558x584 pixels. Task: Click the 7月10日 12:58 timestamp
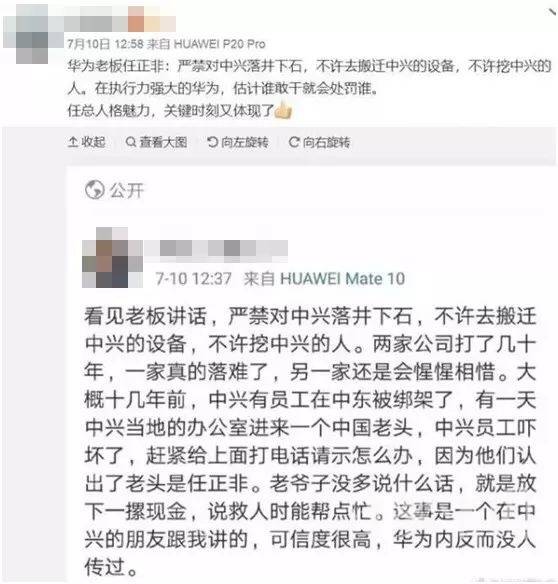tap(105, 44)
